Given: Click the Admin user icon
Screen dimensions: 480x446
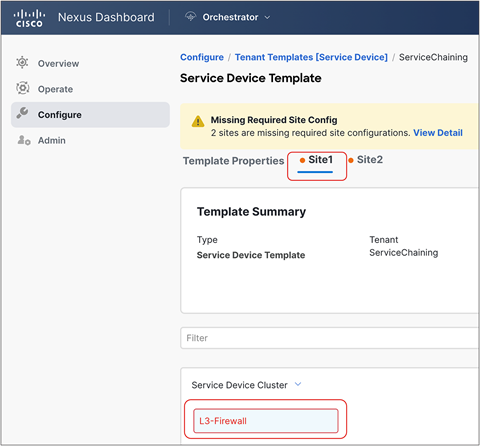Looking at the screenshot, I should click(24, 140).
